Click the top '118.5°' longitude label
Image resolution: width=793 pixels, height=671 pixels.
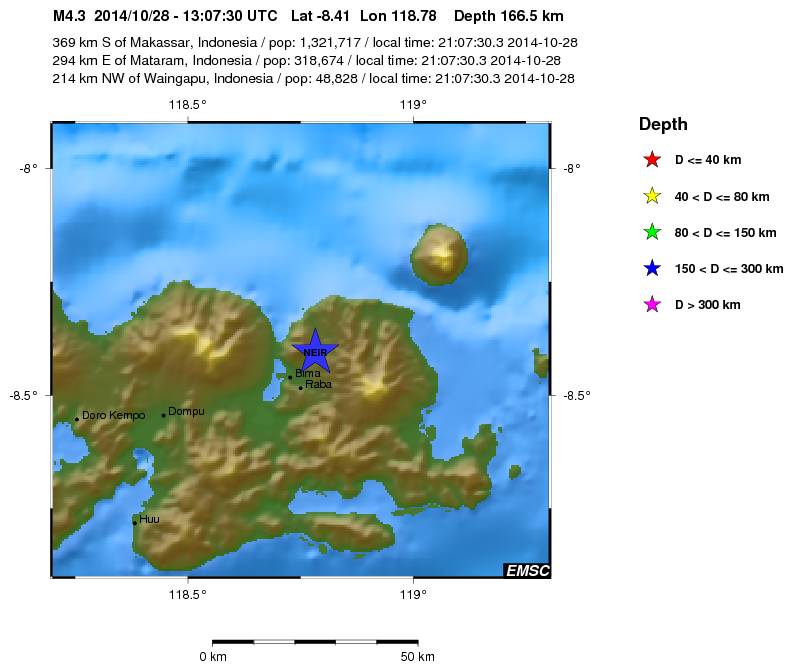[x=188, y=105]
